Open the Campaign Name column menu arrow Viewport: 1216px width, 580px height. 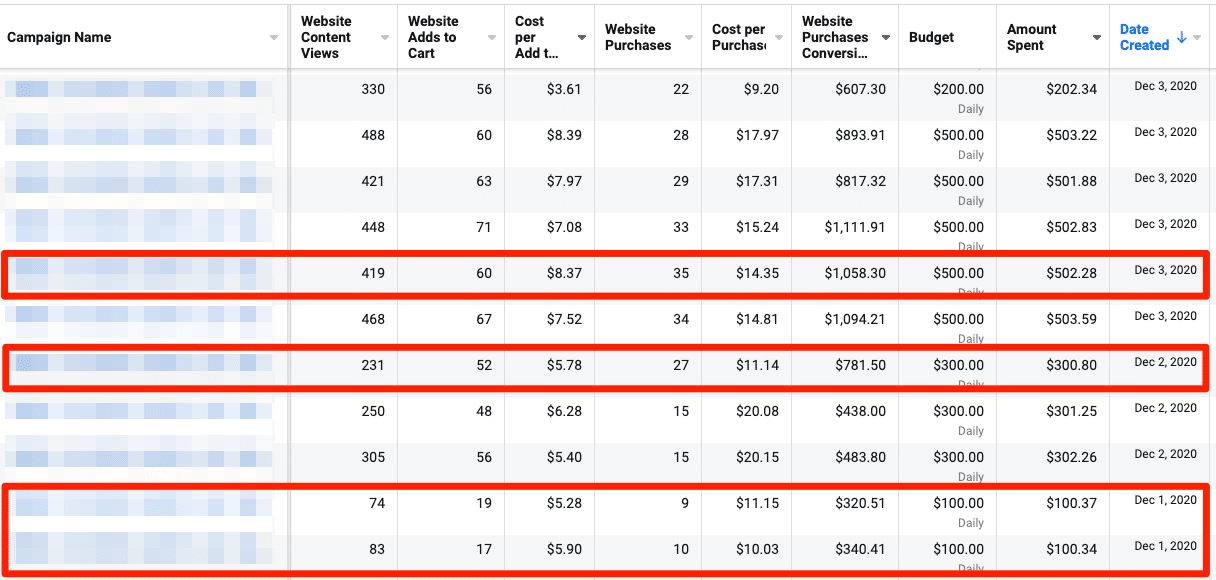tap(274, 38)
